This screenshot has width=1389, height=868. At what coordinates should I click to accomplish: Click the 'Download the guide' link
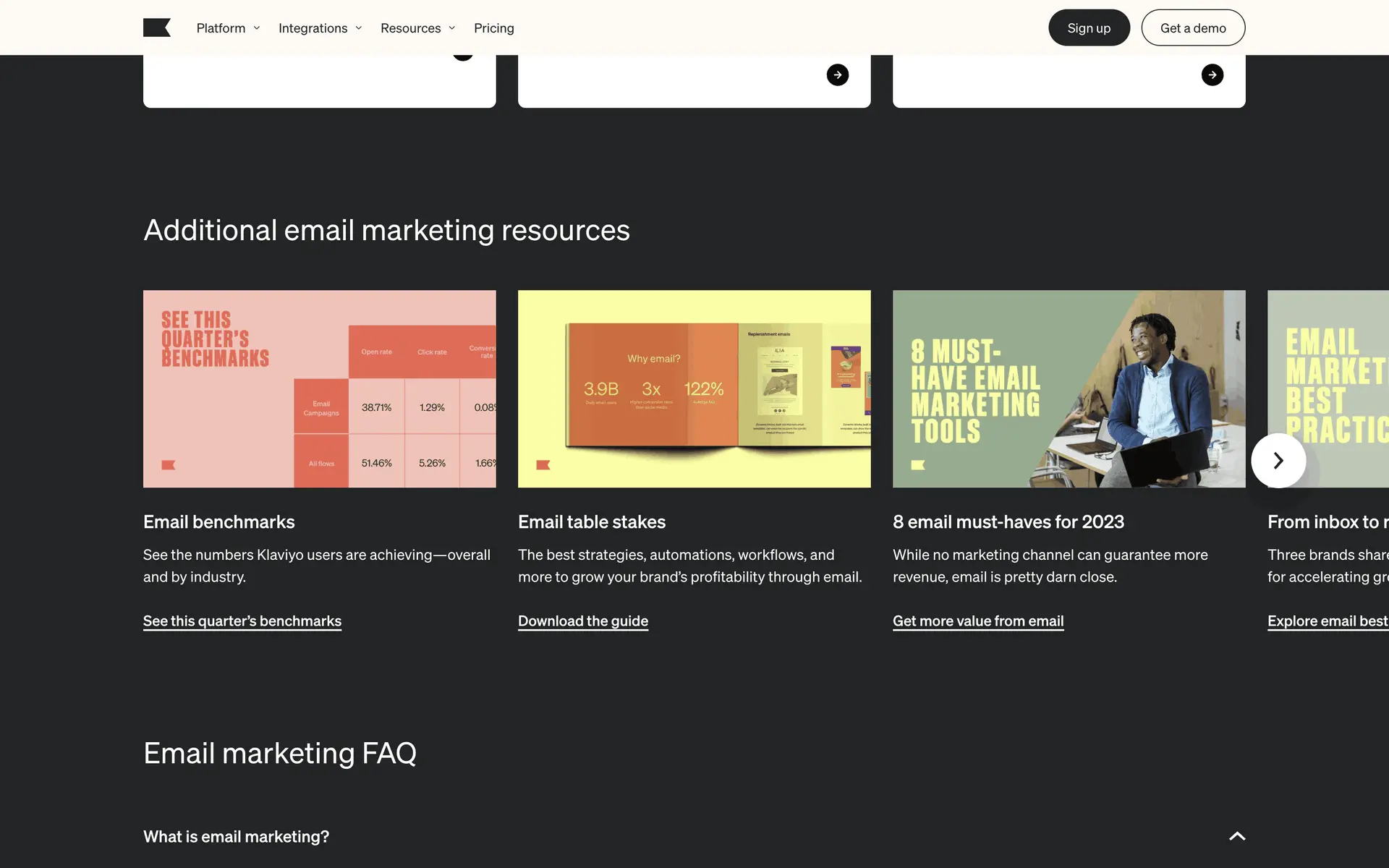[582, 621]
